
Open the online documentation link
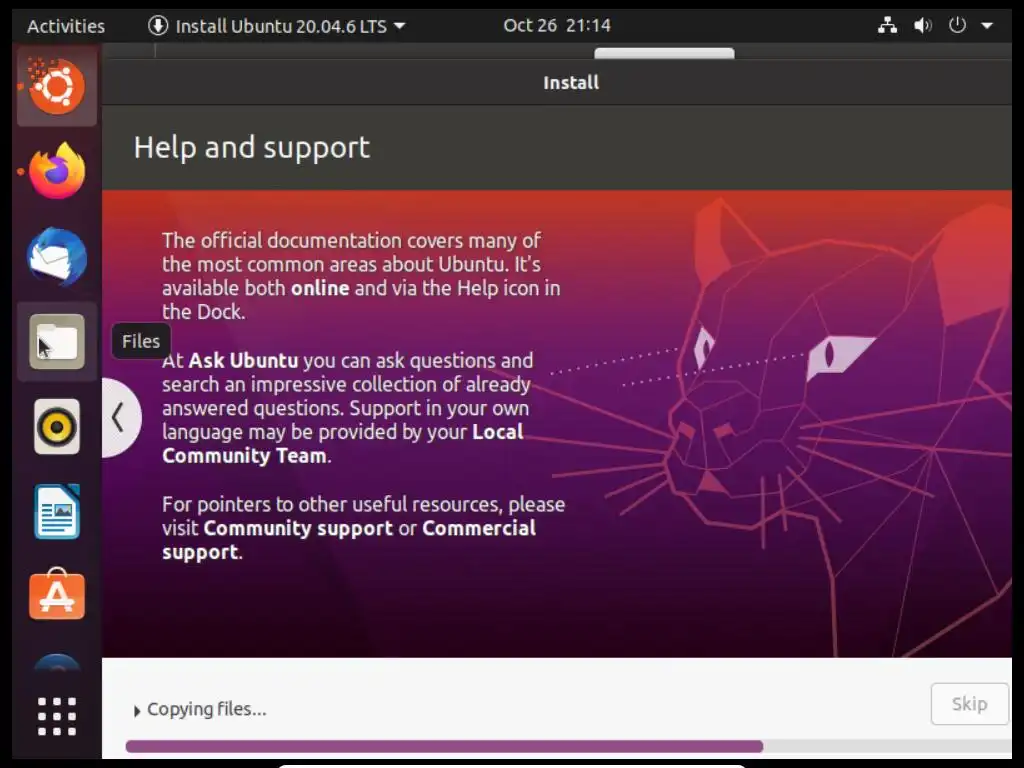click(x=320, y=288)
